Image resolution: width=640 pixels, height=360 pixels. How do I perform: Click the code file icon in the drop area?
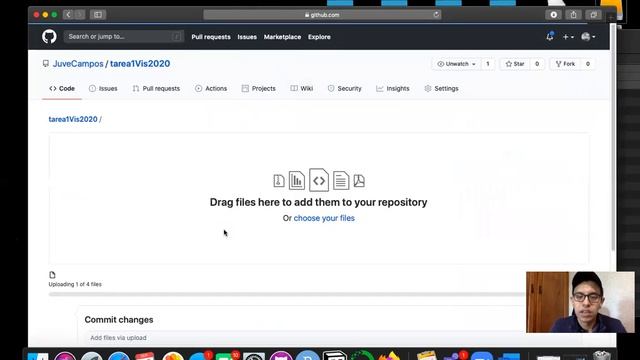(319, 180)
